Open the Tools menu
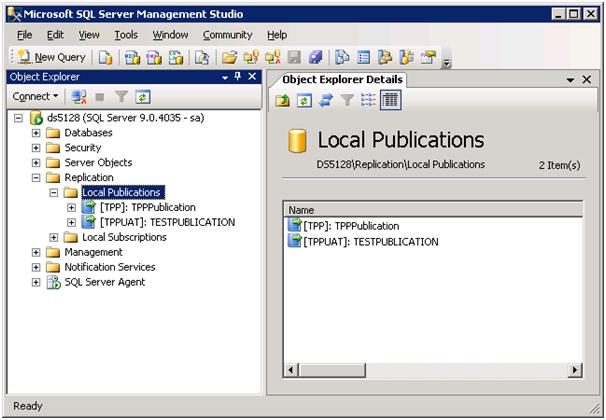The height and width of the screenshot is (420, 606). click(126, 35)
